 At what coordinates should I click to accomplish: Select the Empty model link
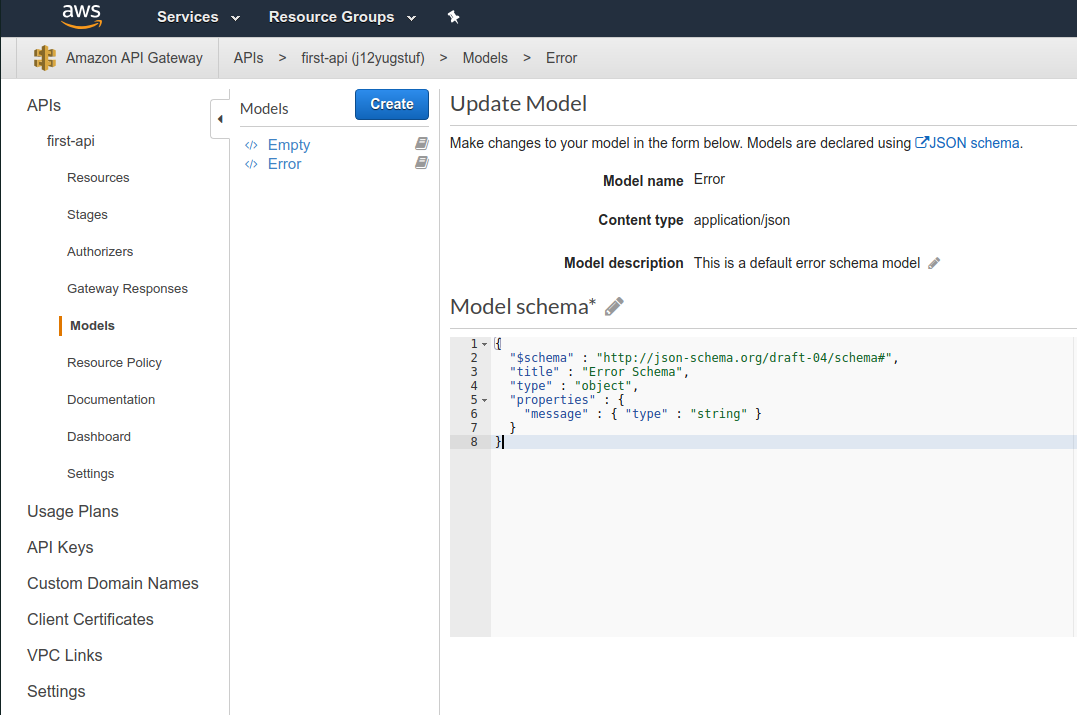[288, 145]
